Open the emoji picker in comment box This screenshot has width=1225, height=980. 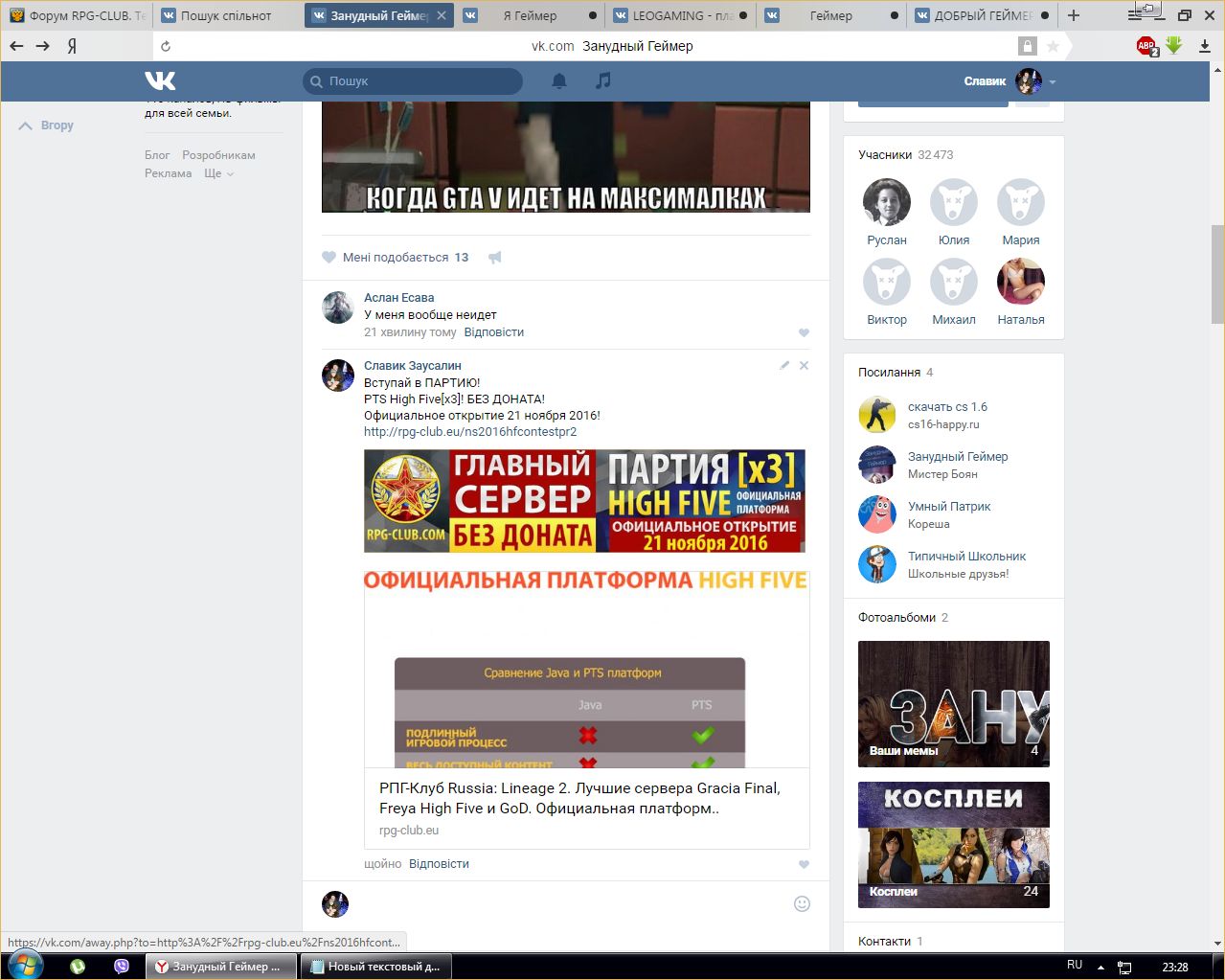803,903
